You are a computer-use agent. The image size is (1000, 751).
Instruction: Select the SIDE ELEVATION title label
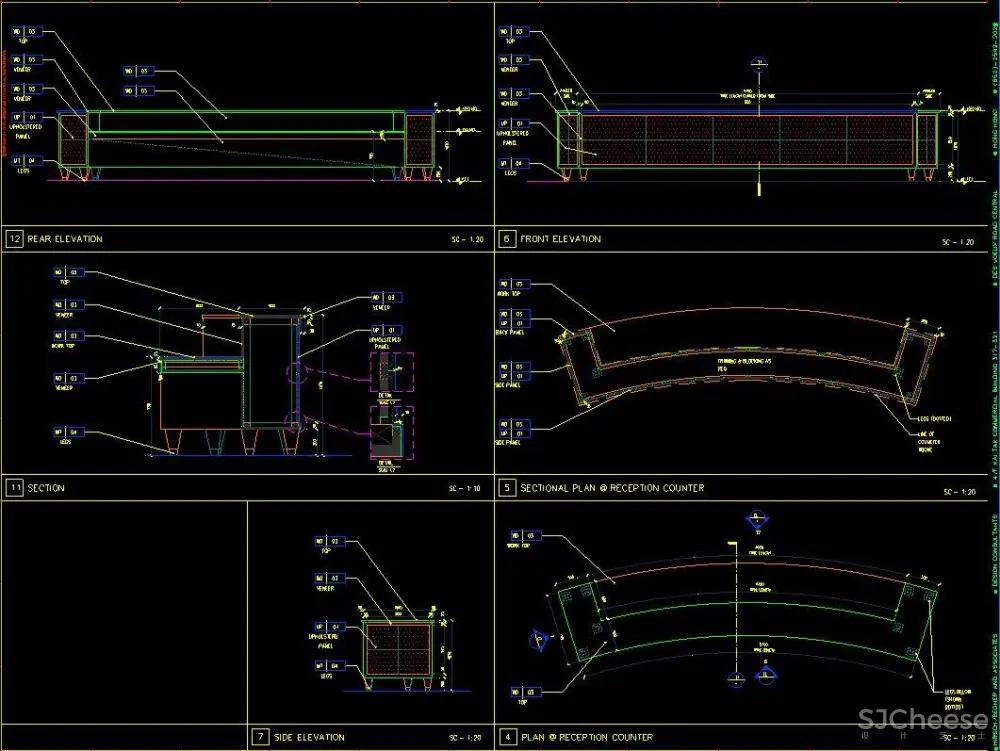tap(309, 737)
